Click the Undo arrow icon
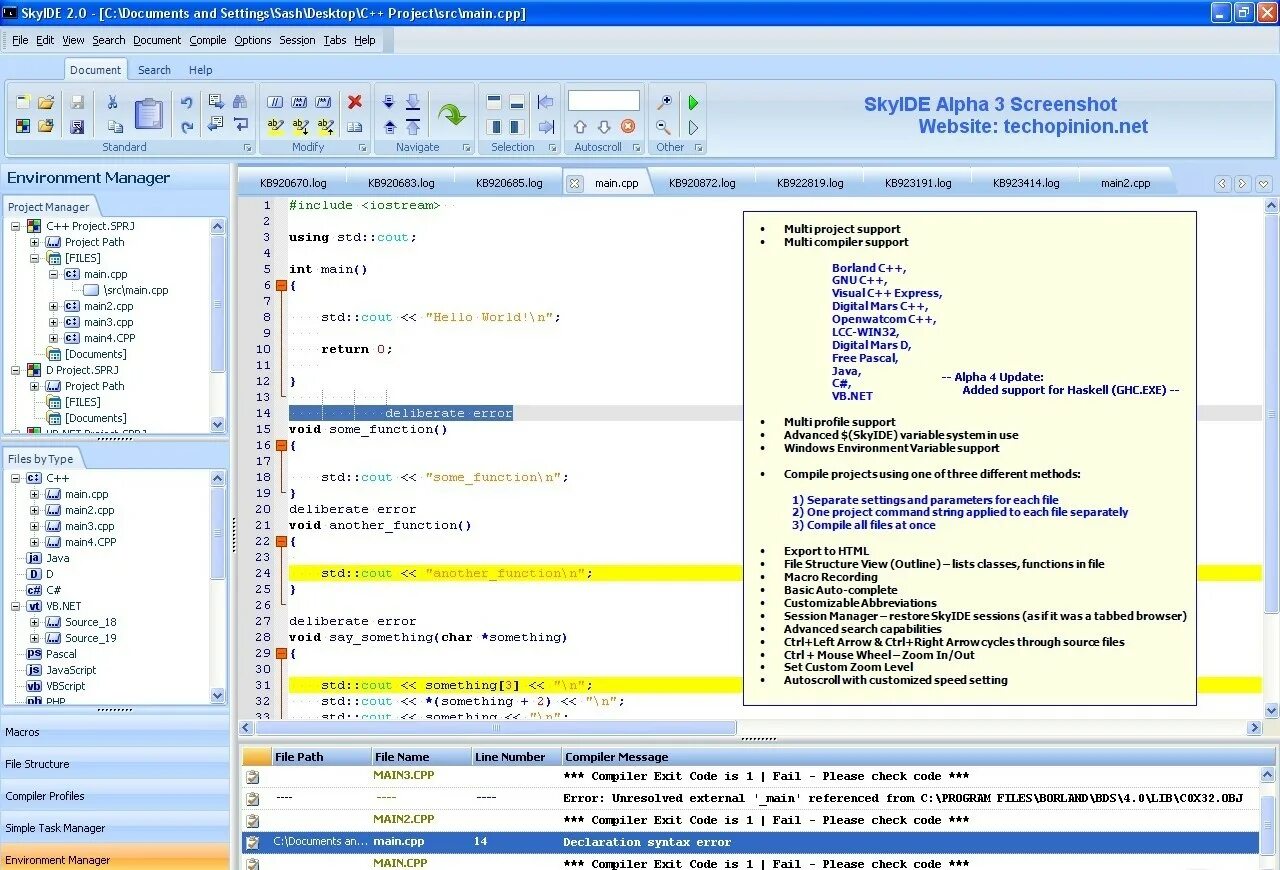 (187, 102)
